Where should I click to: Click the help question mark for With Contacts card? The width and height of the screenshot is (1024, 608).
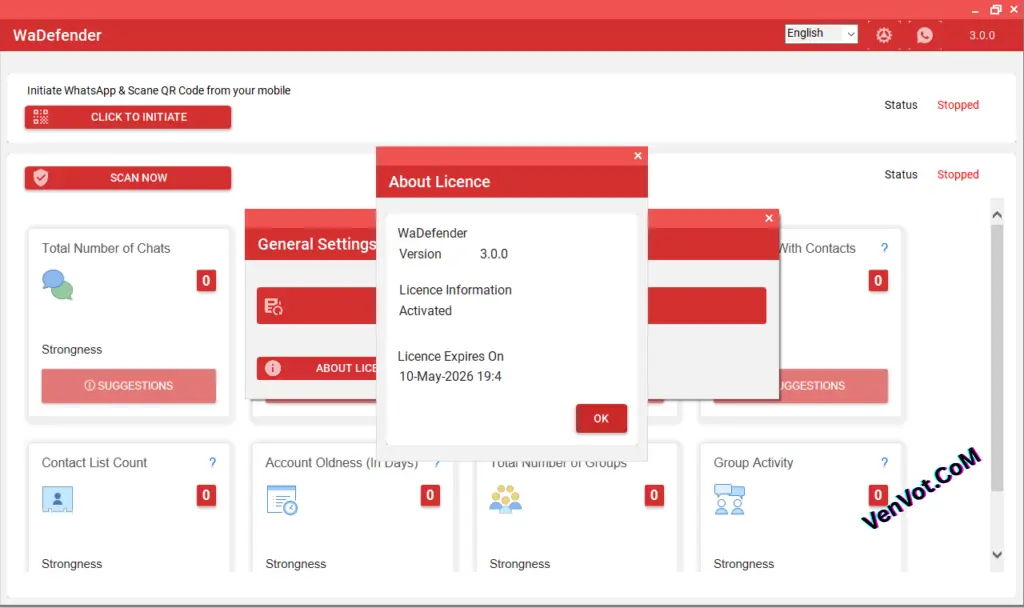point(884,248)
